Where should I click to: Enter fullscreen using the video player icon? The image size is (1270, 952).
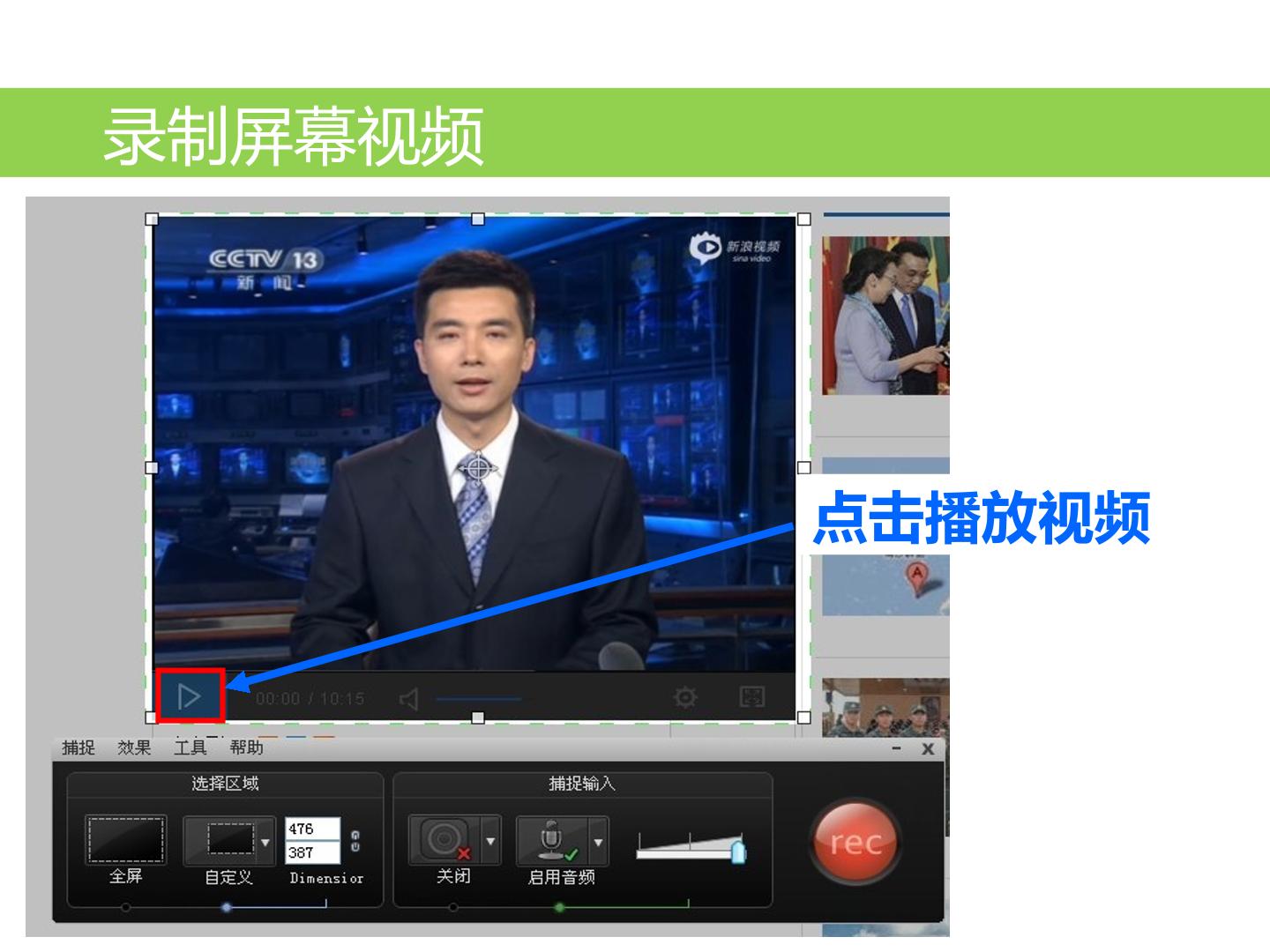[751, 697]
